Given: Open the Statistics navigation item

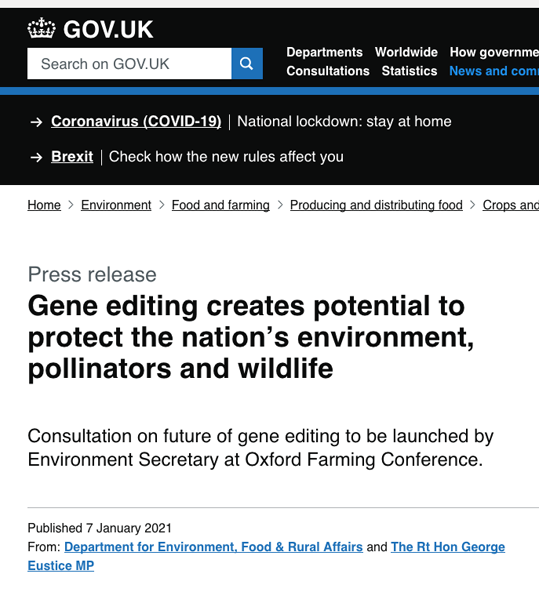Looking at the screenshot, I should [409, 71].
